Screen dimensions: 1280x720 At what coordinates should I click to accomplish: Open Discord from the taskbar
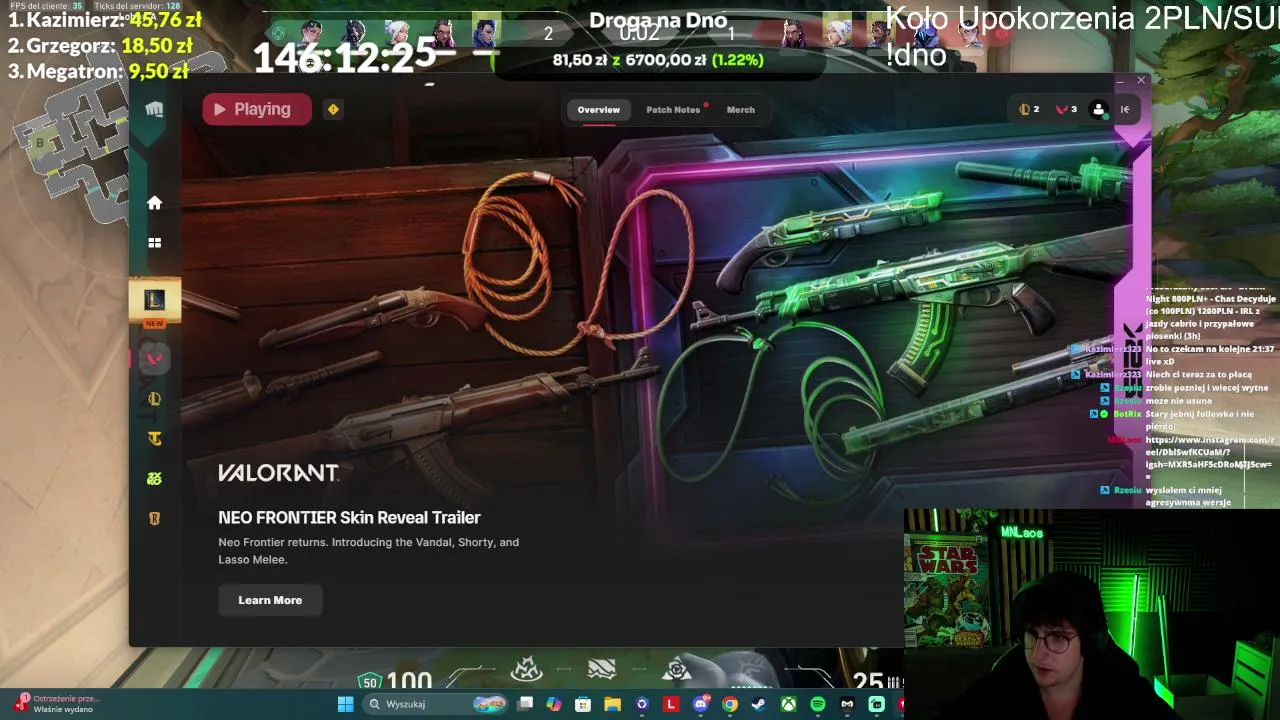click(701, 704)
